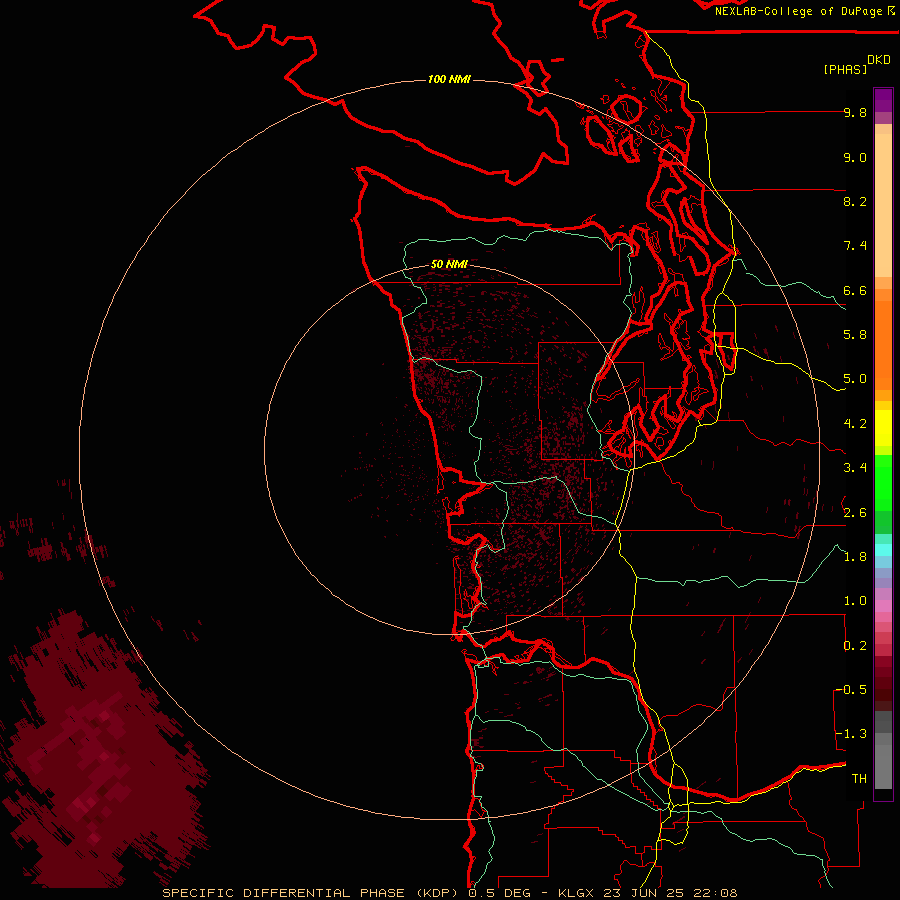Click the -1.3 scale value
This screenshot has width=900, height=900.
(x=851, y=734)
